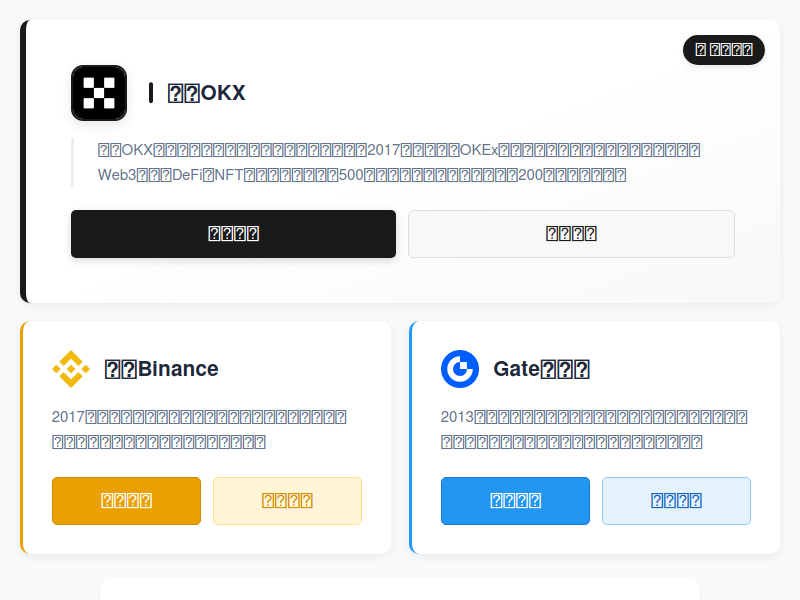Click the OKX checkered logo icon
The height and width of the screenshot is (600, 800).
(99, 93)
